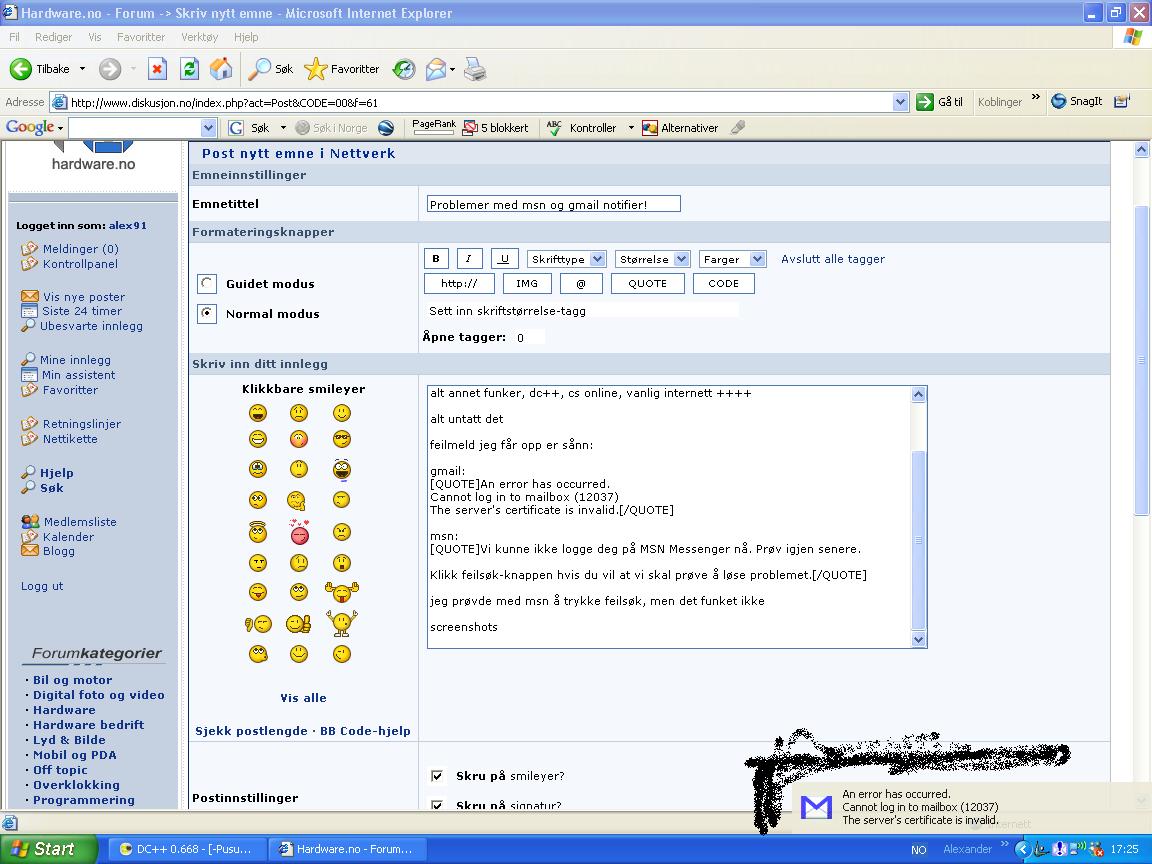Open the Fil menu
The width and height of the screenshot is (1152, 864).
(x=14, y=37)
